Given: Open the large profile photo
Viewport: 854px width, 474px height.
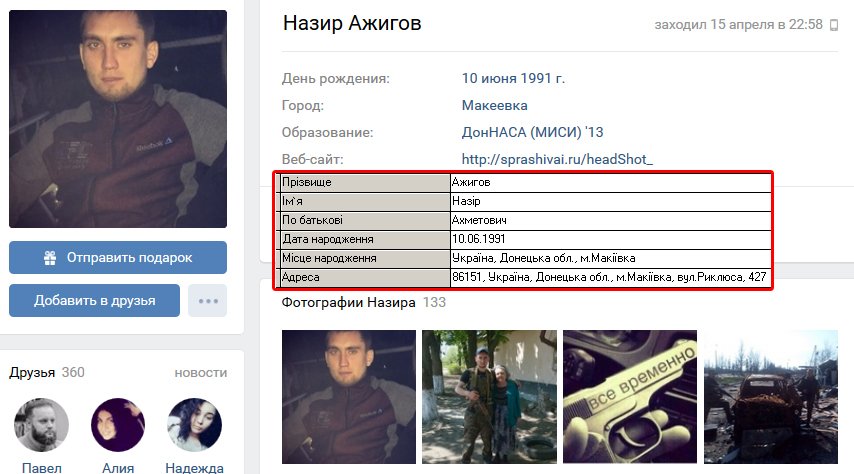Looking at the screenshot, I should (x=118, y=119).
